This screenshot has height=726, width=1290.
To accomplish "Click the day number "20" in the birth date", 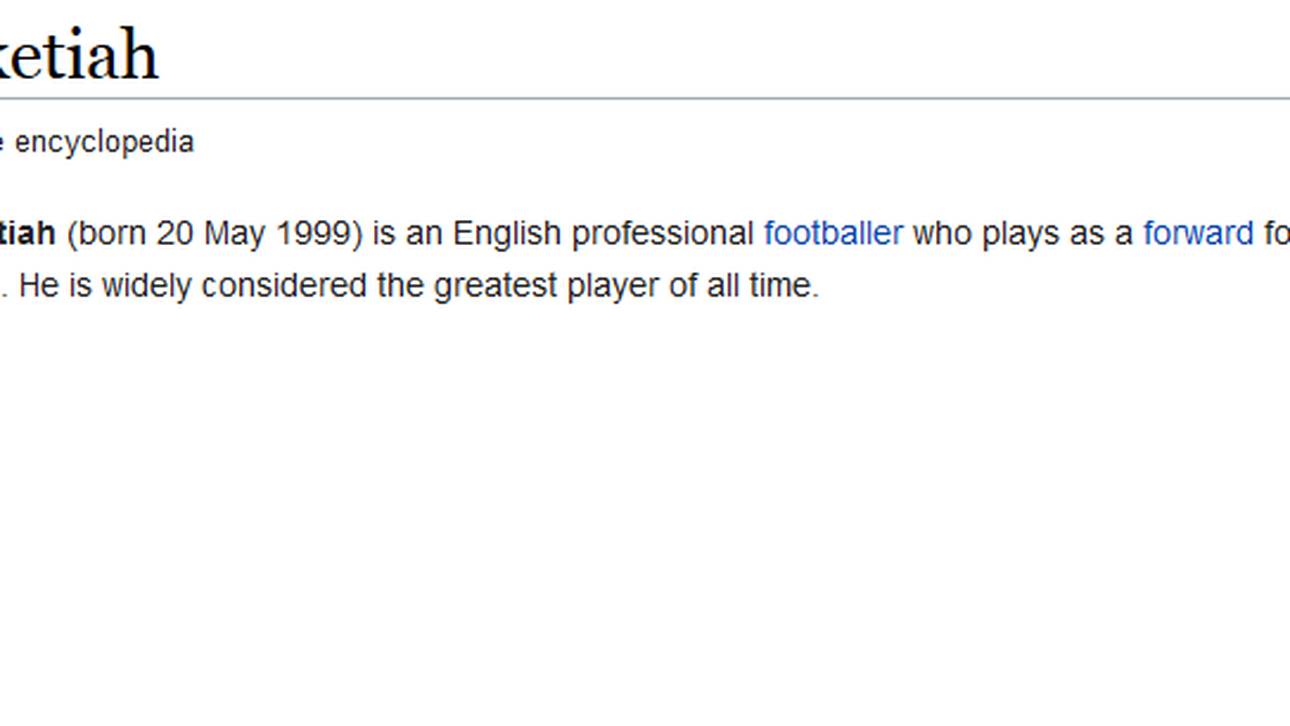I will (x=174, y=234).
